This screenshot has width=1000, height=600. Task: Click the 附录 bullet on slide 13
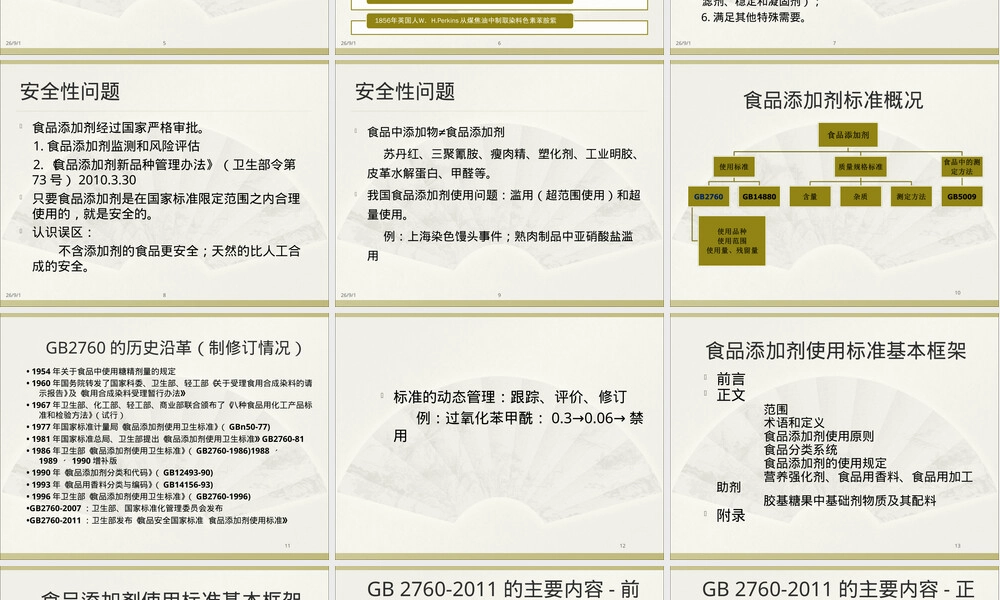click(730, 515)
